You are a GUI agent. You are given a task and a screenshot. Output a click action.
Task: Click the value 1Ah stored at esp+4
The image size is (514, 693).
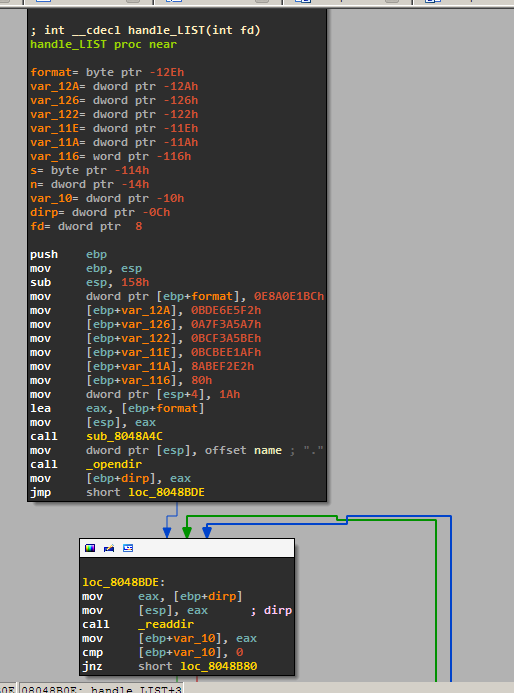point(229,395)
